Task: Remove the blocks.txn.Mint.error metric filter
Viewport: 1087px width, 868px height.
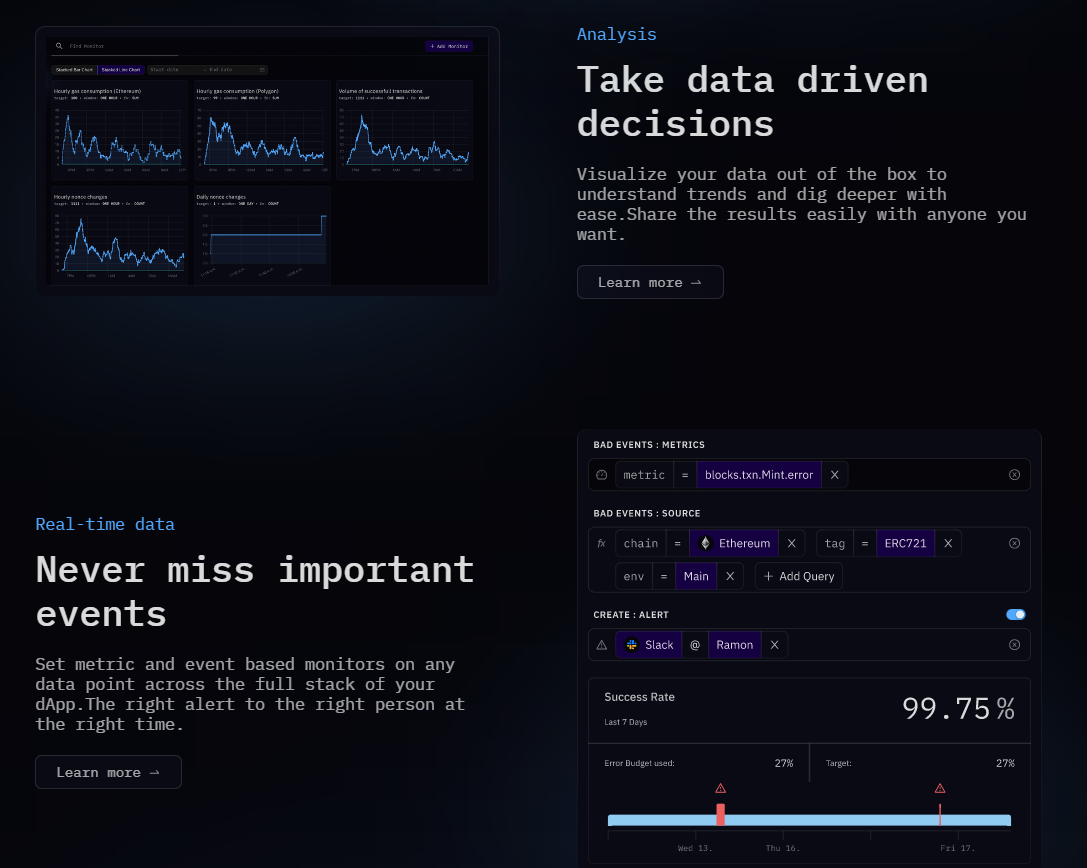Action: (x=834, y=475)
